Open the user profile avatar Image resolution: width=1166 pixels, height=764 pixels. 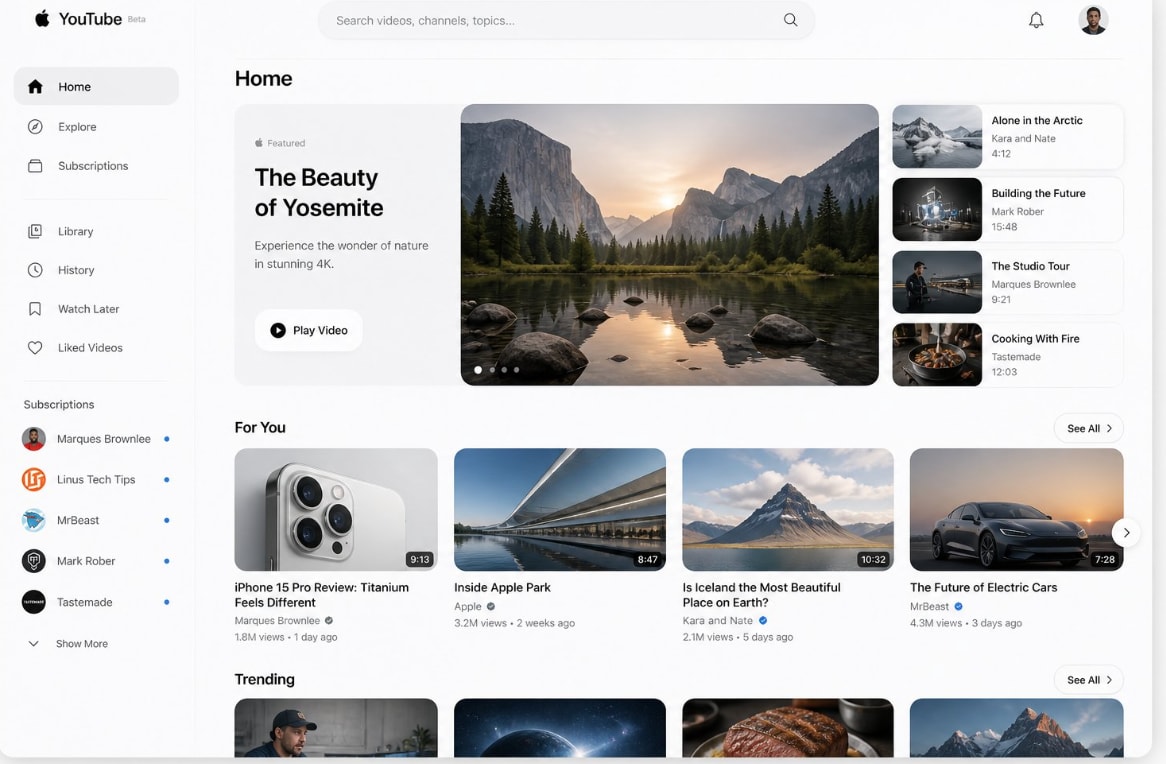coord(1093,20)
